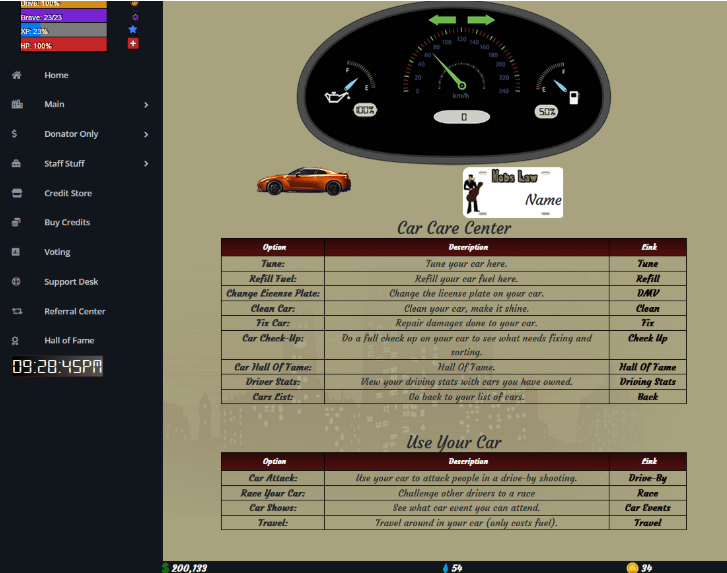The width and height of the screenshot is (727, 573).
Task: Click the right green arrow on dashboard
Action: 481,20
